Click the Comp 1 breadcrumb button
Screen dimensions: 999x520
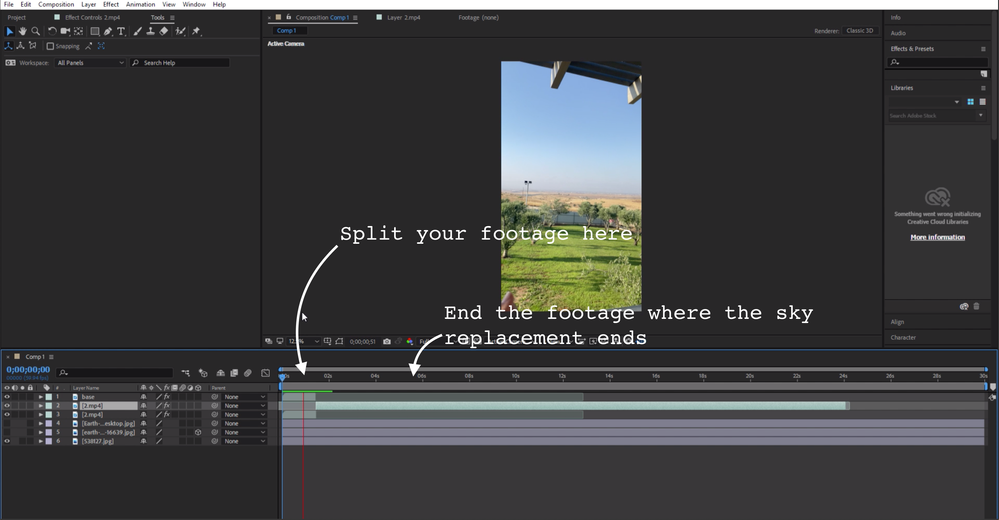pos(290,31)
